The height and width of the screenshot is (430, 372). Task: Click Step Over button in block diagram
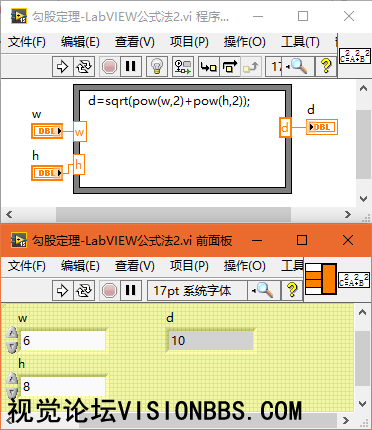coord(230,67)
